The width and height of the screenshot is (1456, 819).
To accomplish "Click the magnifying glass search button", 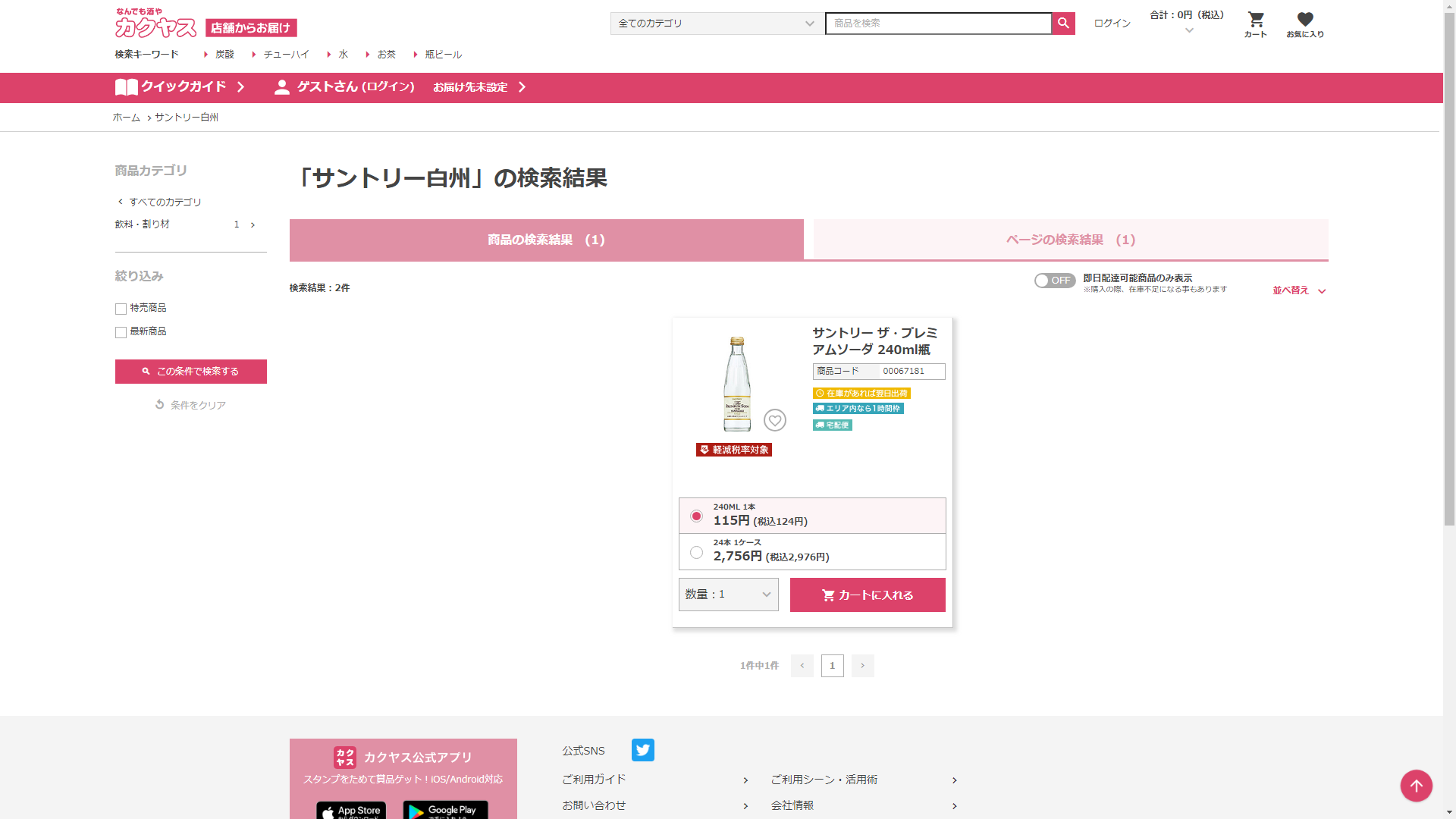I will tap(1063, 24).
